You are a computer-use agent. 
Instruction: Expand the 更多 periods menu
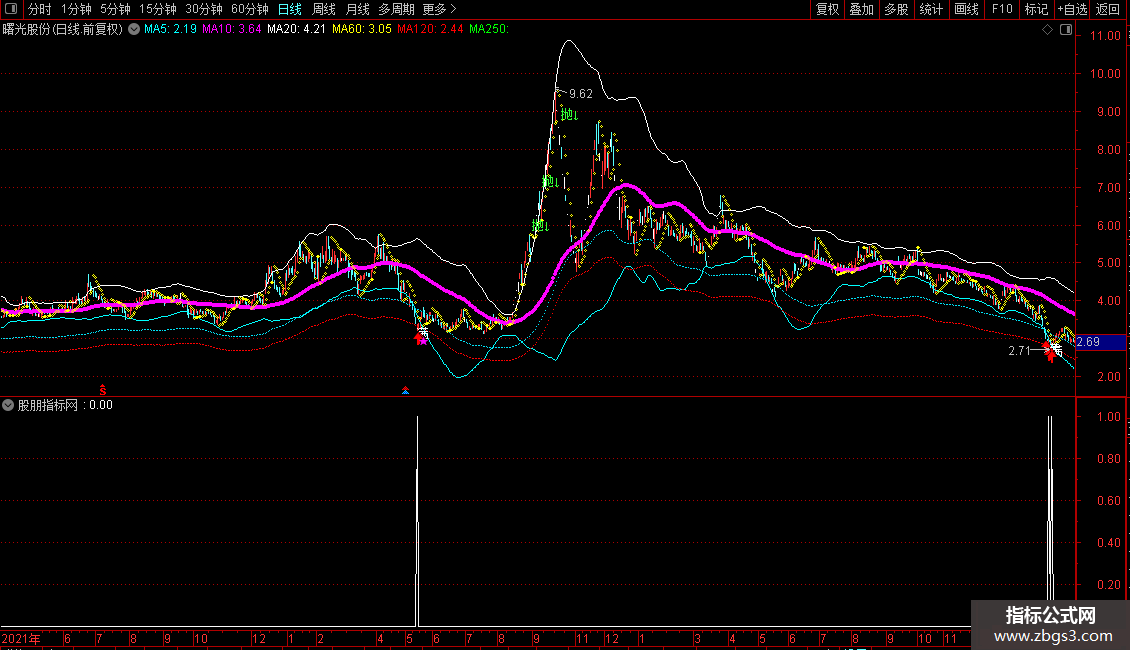click(439, 9)
